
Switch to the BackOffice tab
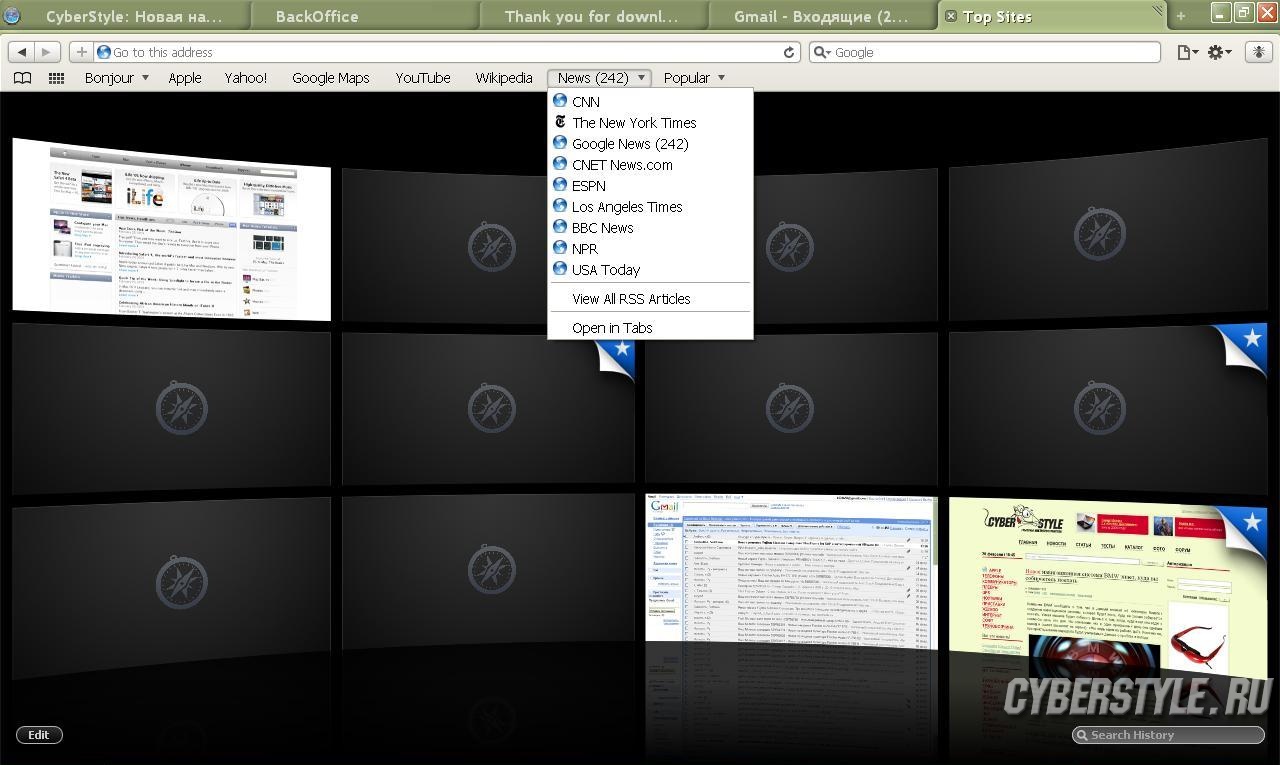(365, 16)
